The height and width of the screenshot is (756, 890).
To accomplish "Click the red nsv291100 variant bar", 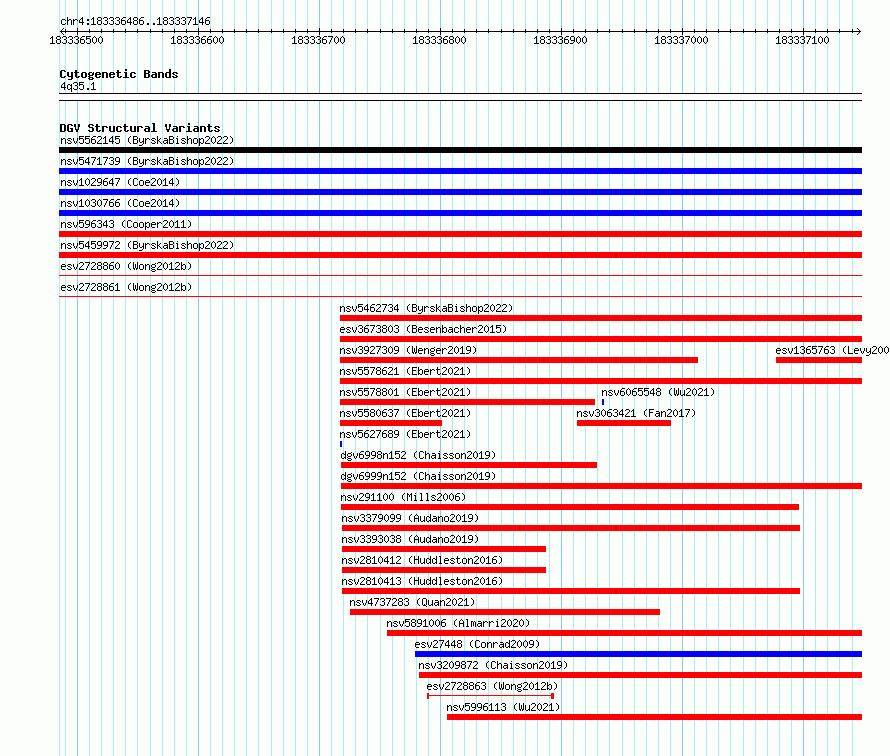I will [x=570, y=507].
